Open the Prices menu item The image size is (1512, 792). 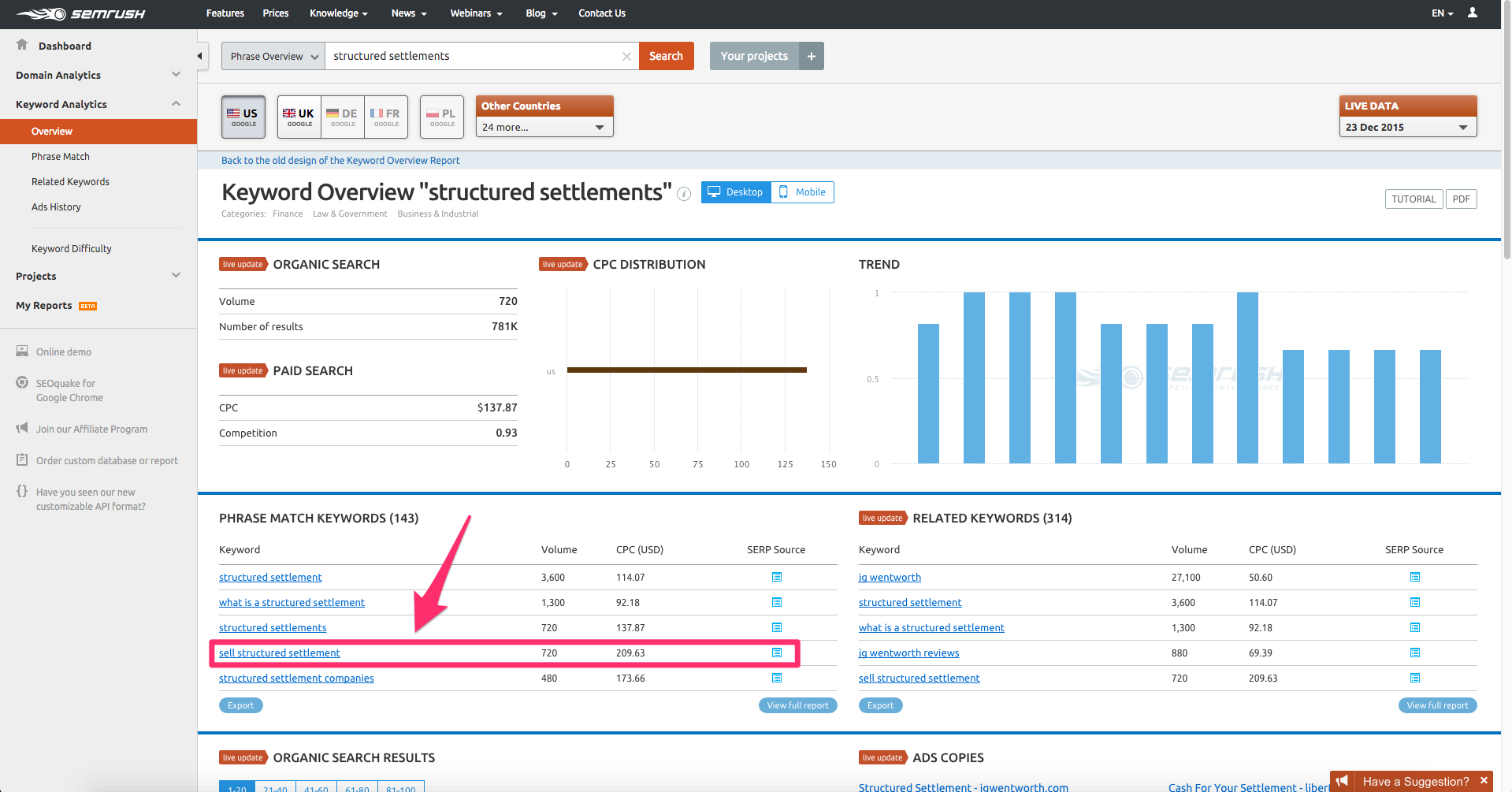pos(276,13)
